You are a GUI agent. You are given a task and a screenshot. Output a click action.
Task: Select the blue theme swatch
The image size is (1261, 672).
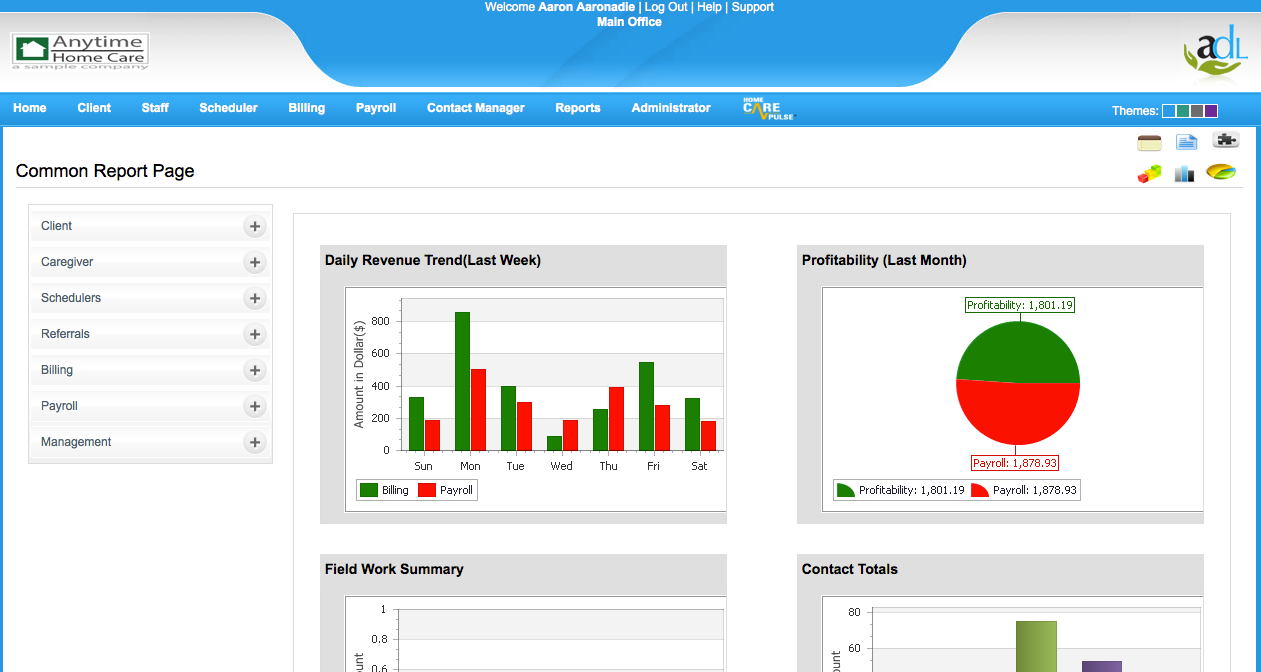point(1169,111)
